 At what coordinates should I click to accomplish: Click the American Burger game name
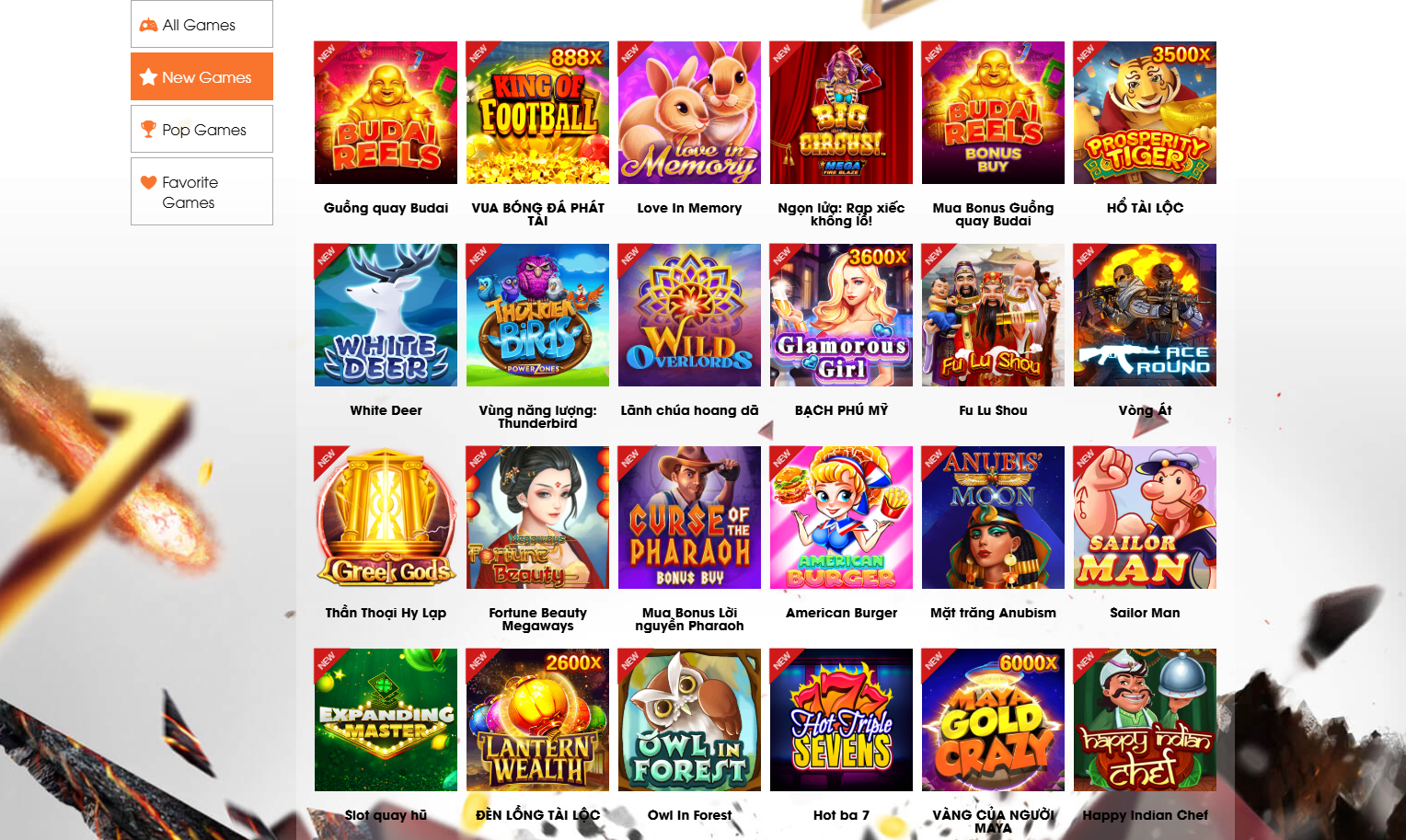841,613
